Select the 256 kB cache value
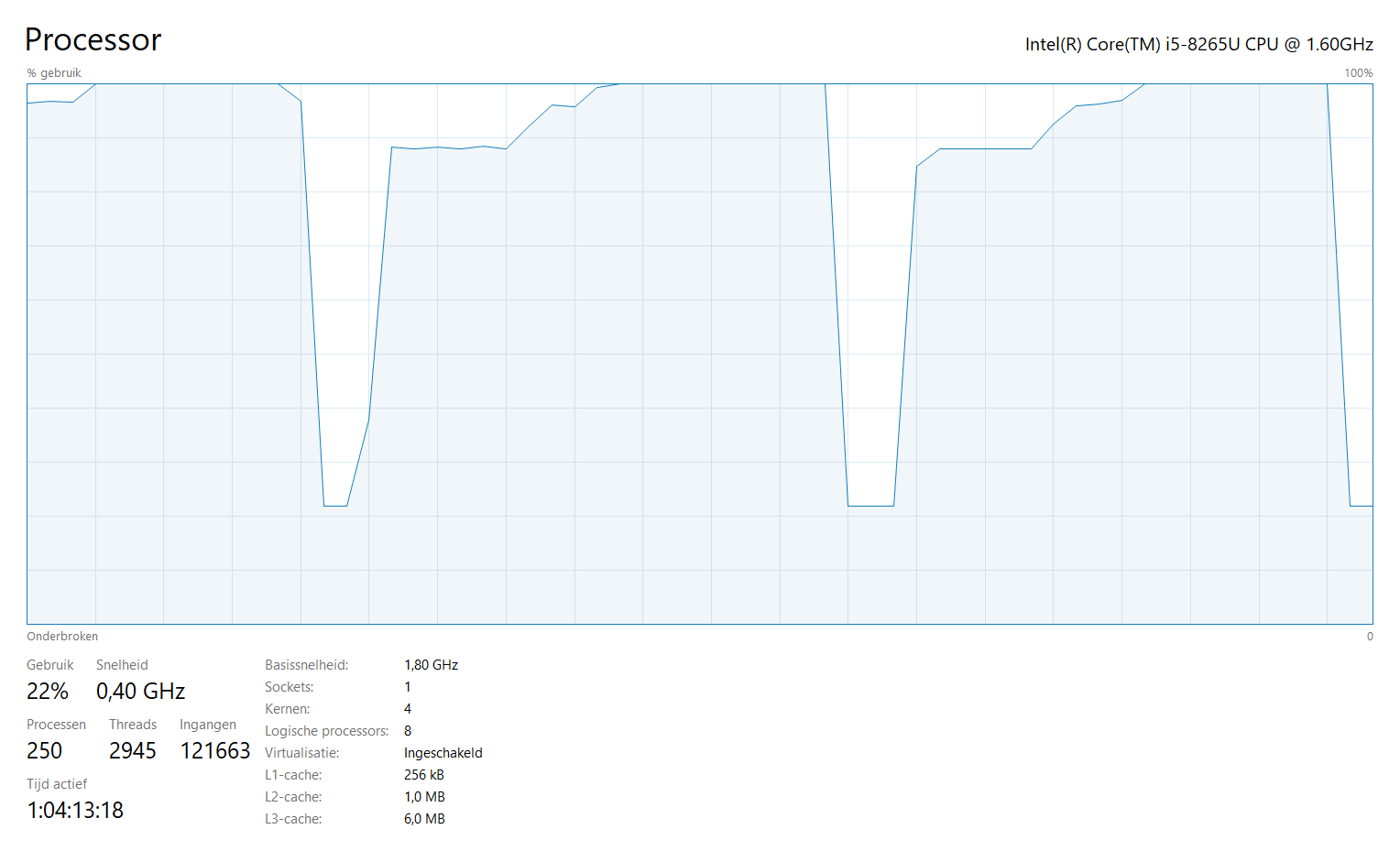 tap(424, 775)
